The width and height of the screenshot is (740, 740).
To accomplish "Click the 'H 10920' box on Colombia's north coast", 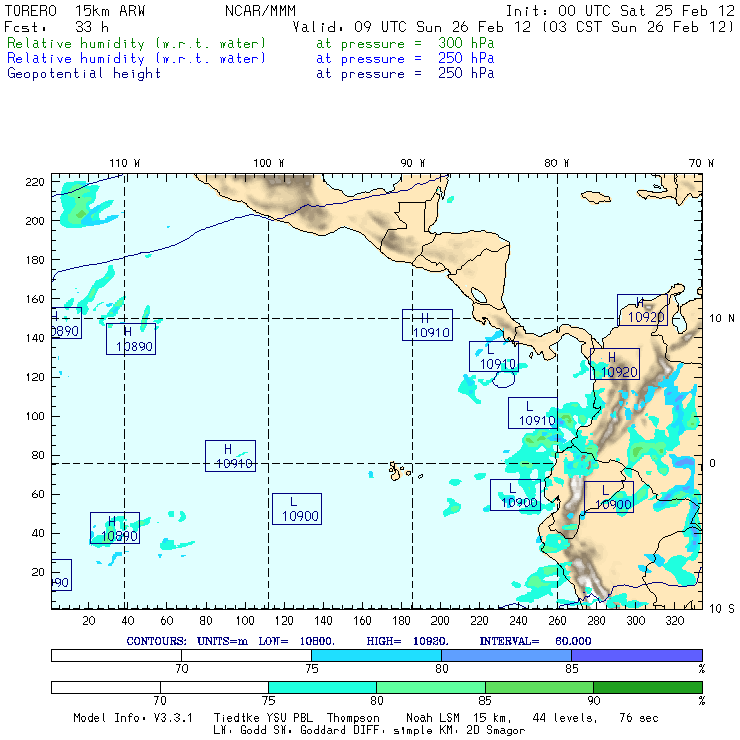I will [x=642, y=310].
